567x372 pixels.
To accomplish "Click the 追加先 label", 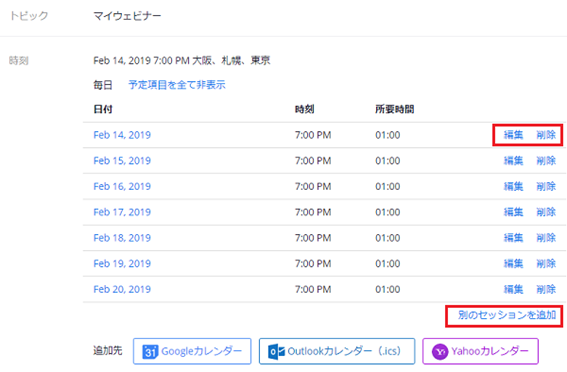I will 107,350.
